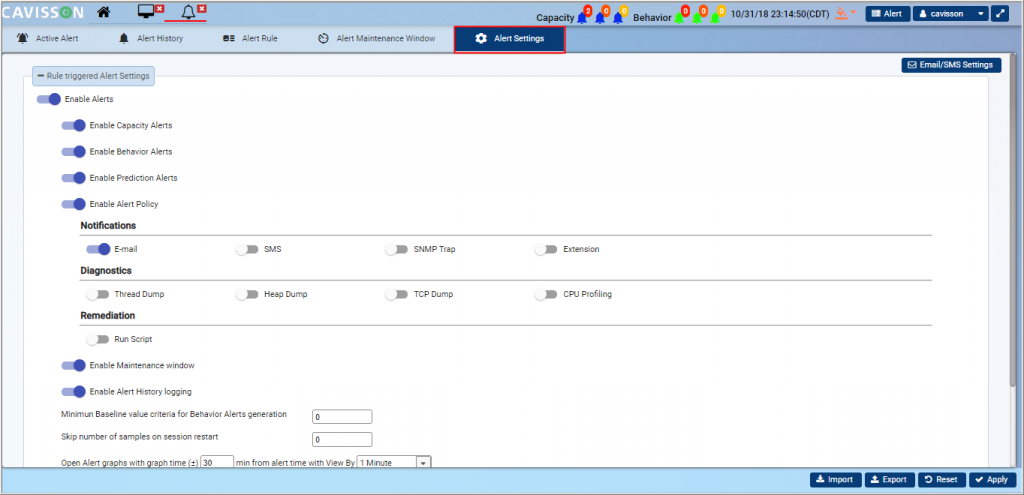Click the gear icon on Alert Settings tab
The width and height of the screenshot is (1024, 495).
coord(481,39)
